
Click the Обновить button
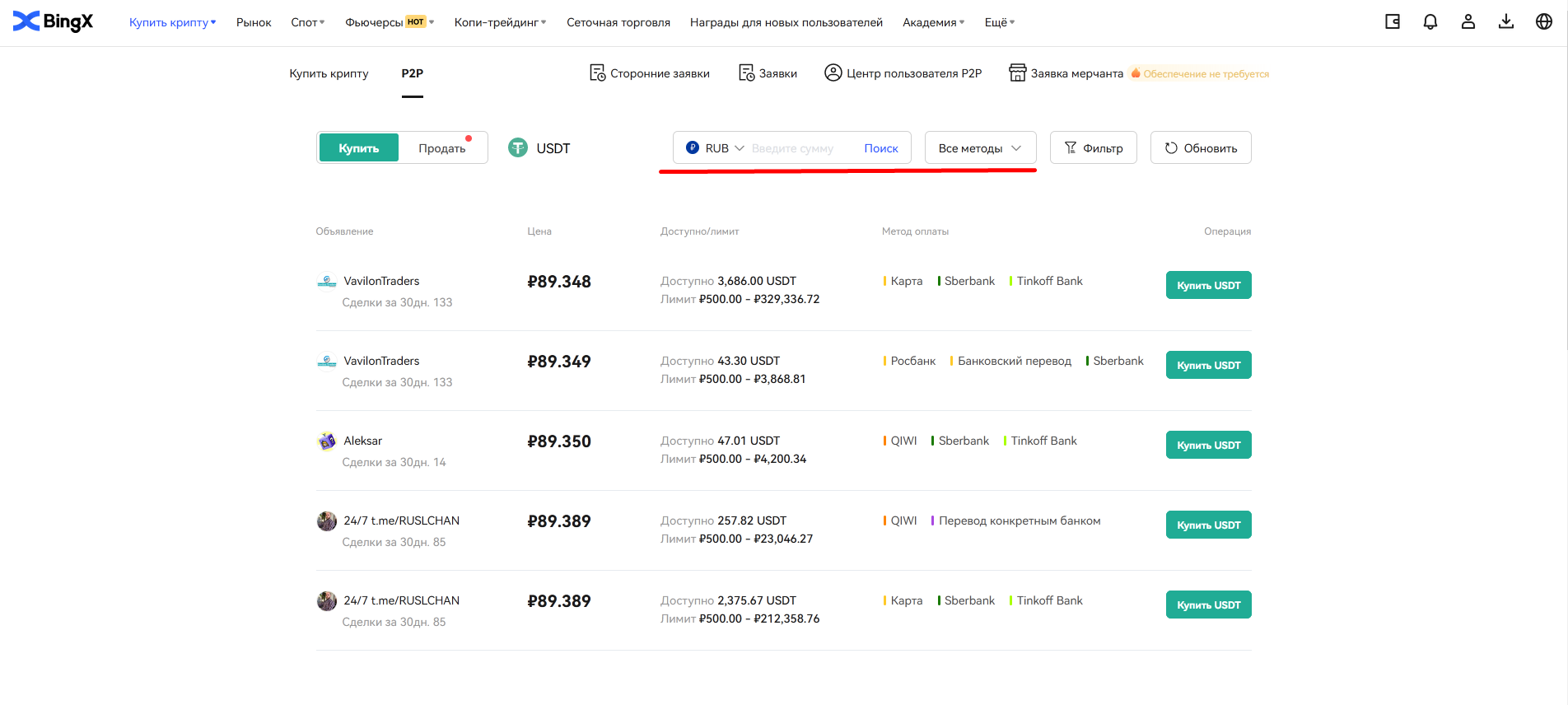1201,148
